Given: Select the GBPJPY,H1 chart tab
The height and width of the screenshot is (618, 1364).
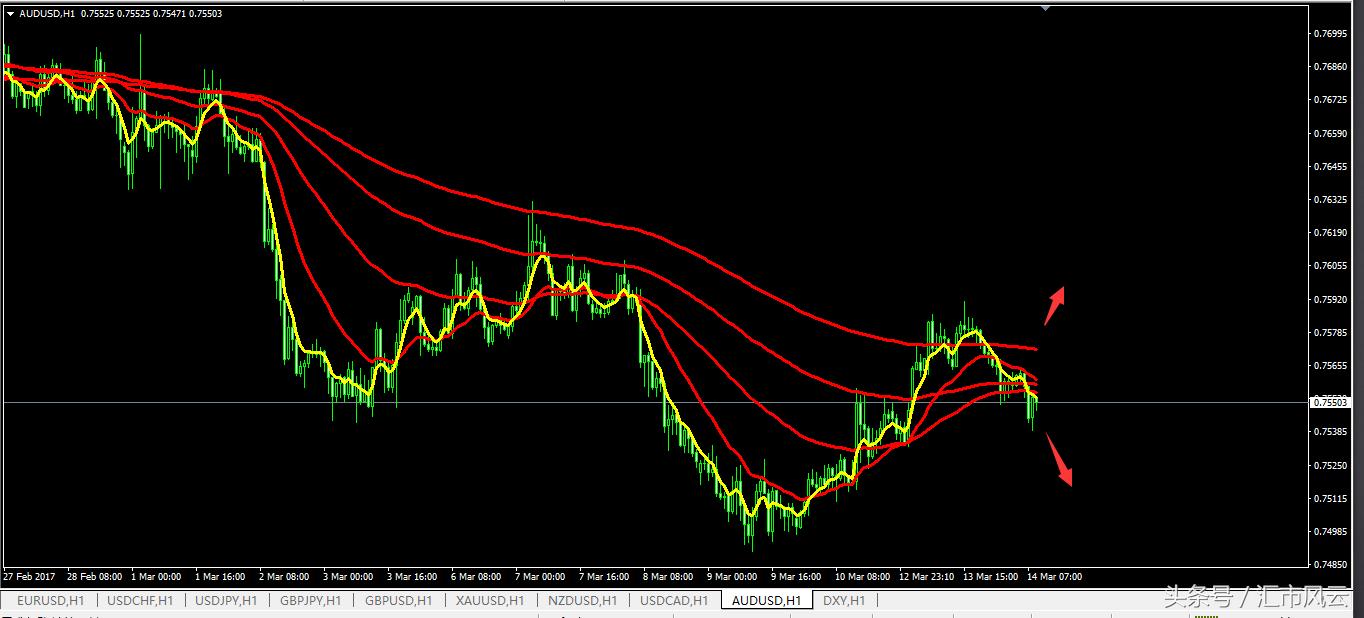Looking at the screenshot, I should click(x=311, y=600).
